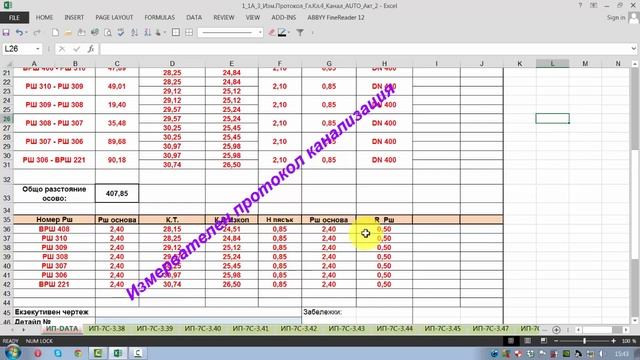Pick the line color pen icon
The height and width of the screenshot is (360, 640).
[x=282, y=33]
